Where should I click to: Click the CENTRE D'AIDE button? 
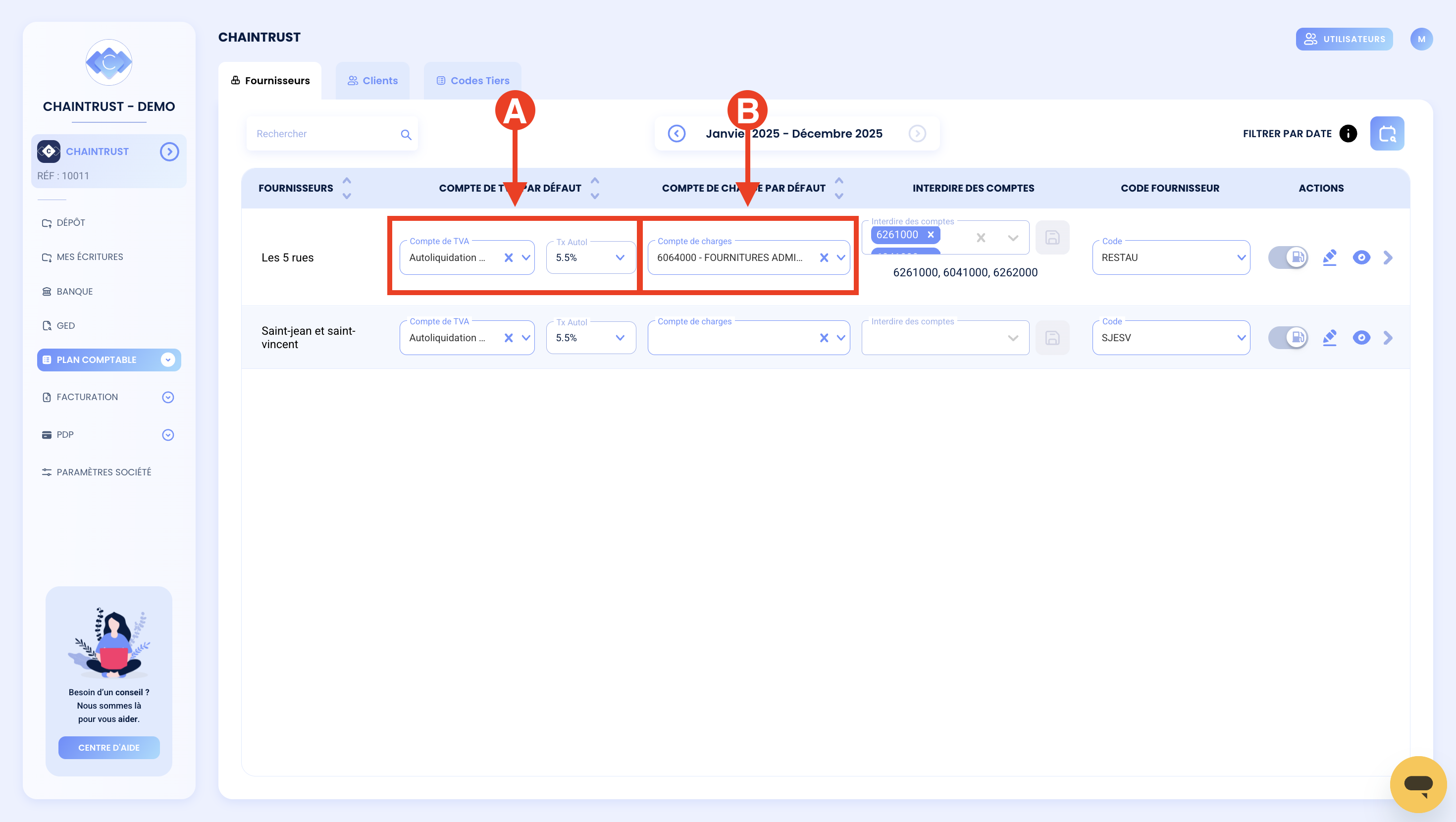[108, 747]
